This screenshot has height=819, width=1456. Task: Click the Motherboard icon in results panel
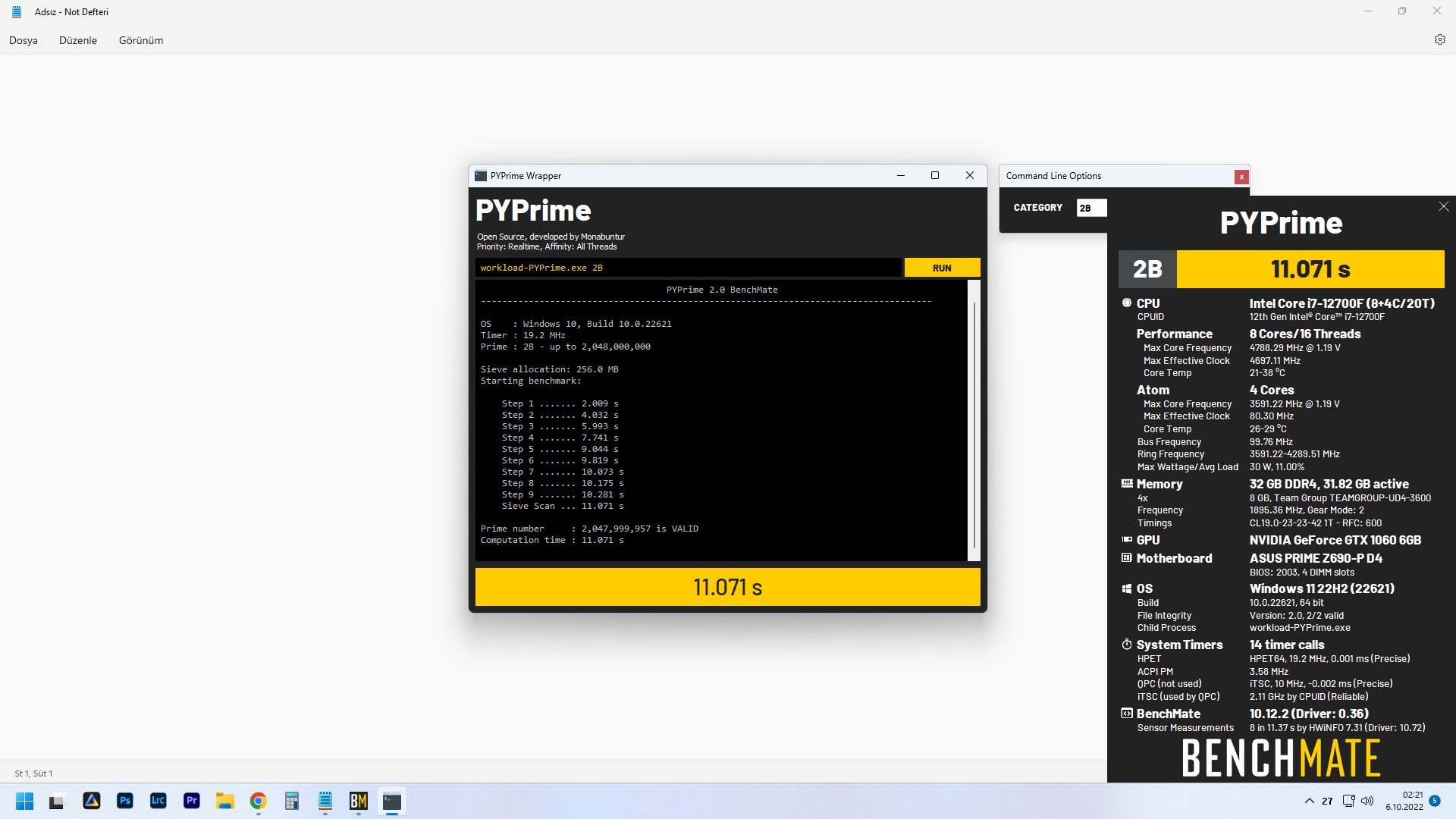(x=1127, y=557)
